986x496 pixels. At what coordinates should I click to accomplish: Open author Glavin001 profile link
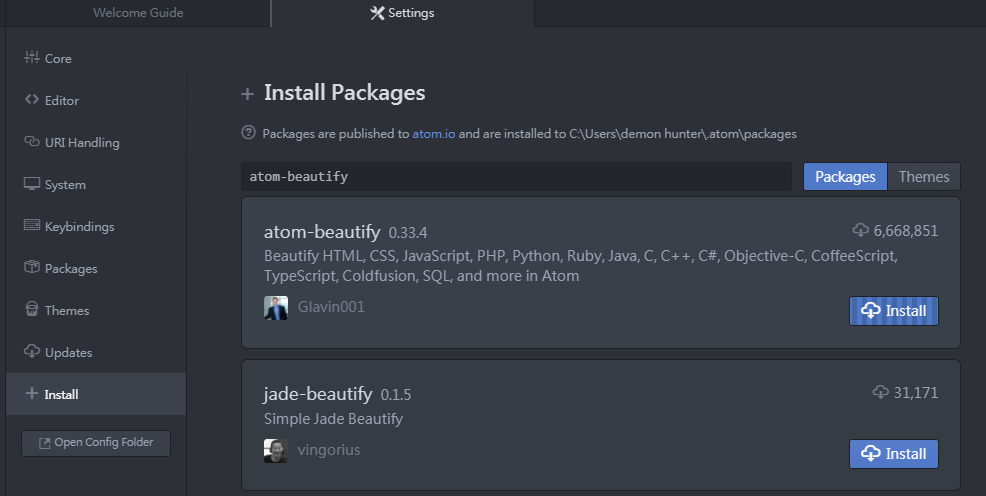331,307
